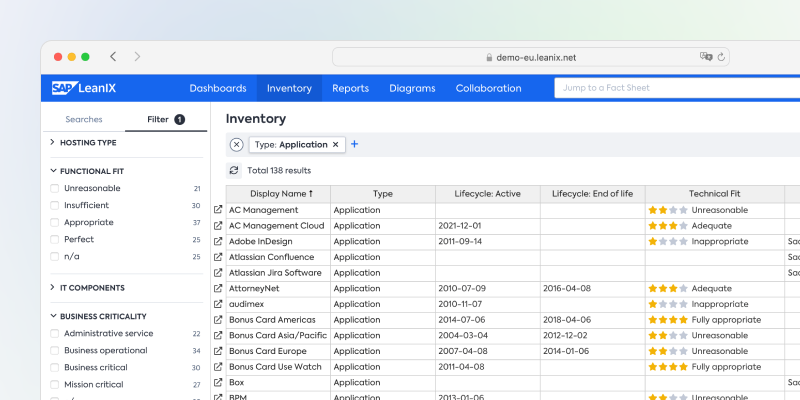Screen dimensions: 800x400
Task: Click the address bar lock icon
Action: pyautogui.click(x=489, y=58)
